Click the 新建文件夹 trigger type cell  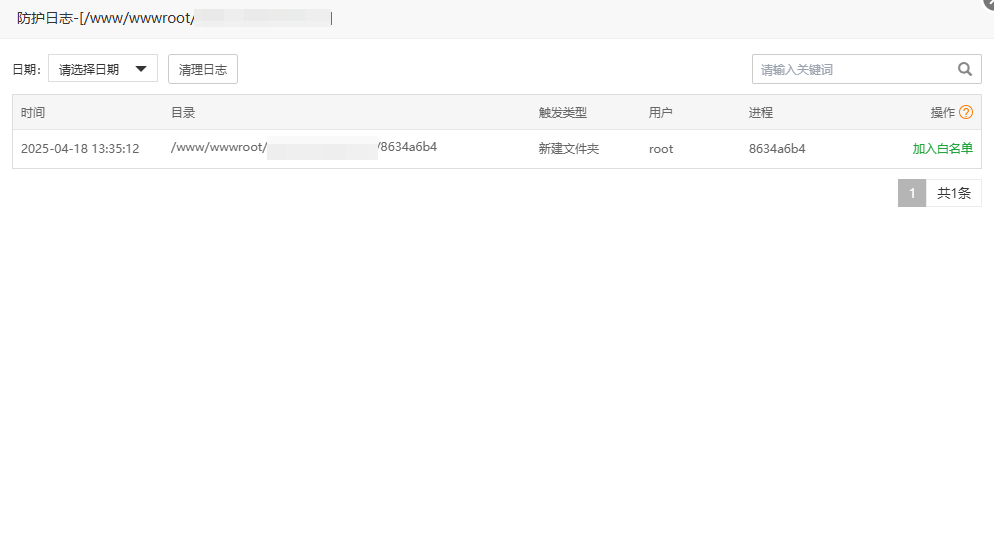tap(568, 149)
